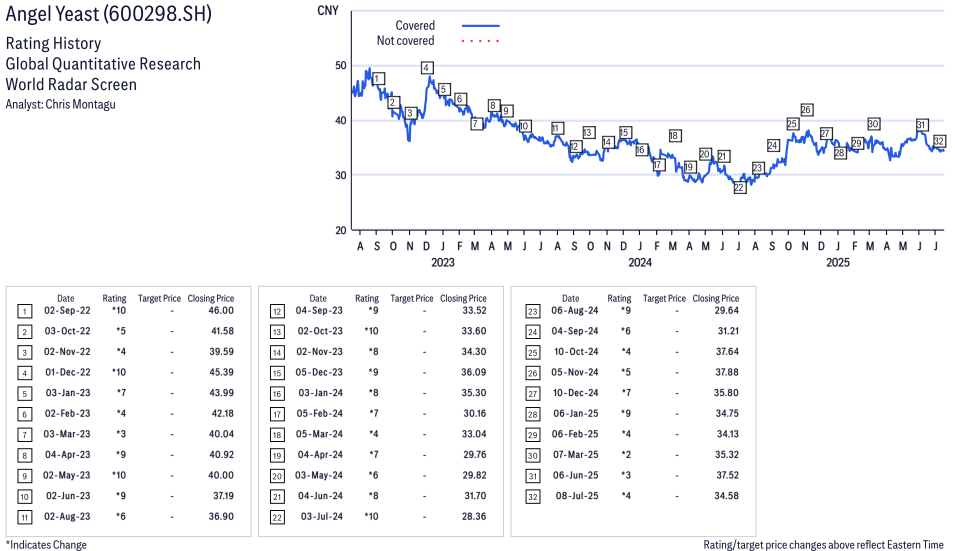Click the 2023 year label under the chart
Viewport: 955px width, 551px height.
(x=442, y=262)
